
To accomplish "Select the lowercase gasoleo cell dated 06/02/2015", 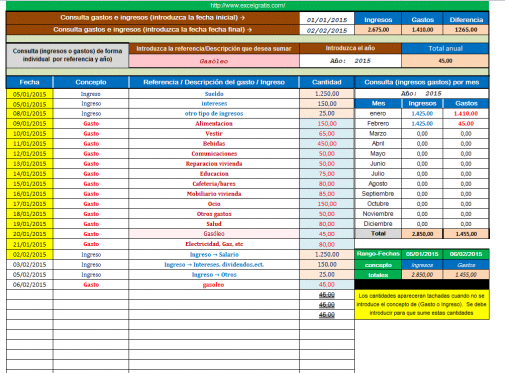I will [x=214, y=285].
